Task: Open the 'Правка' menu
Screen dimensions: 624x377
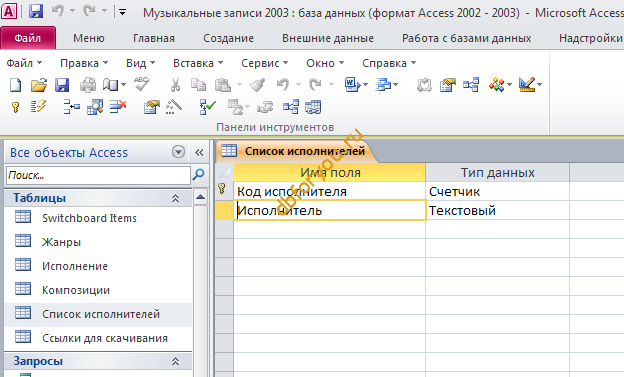Action: pos(84,63)
